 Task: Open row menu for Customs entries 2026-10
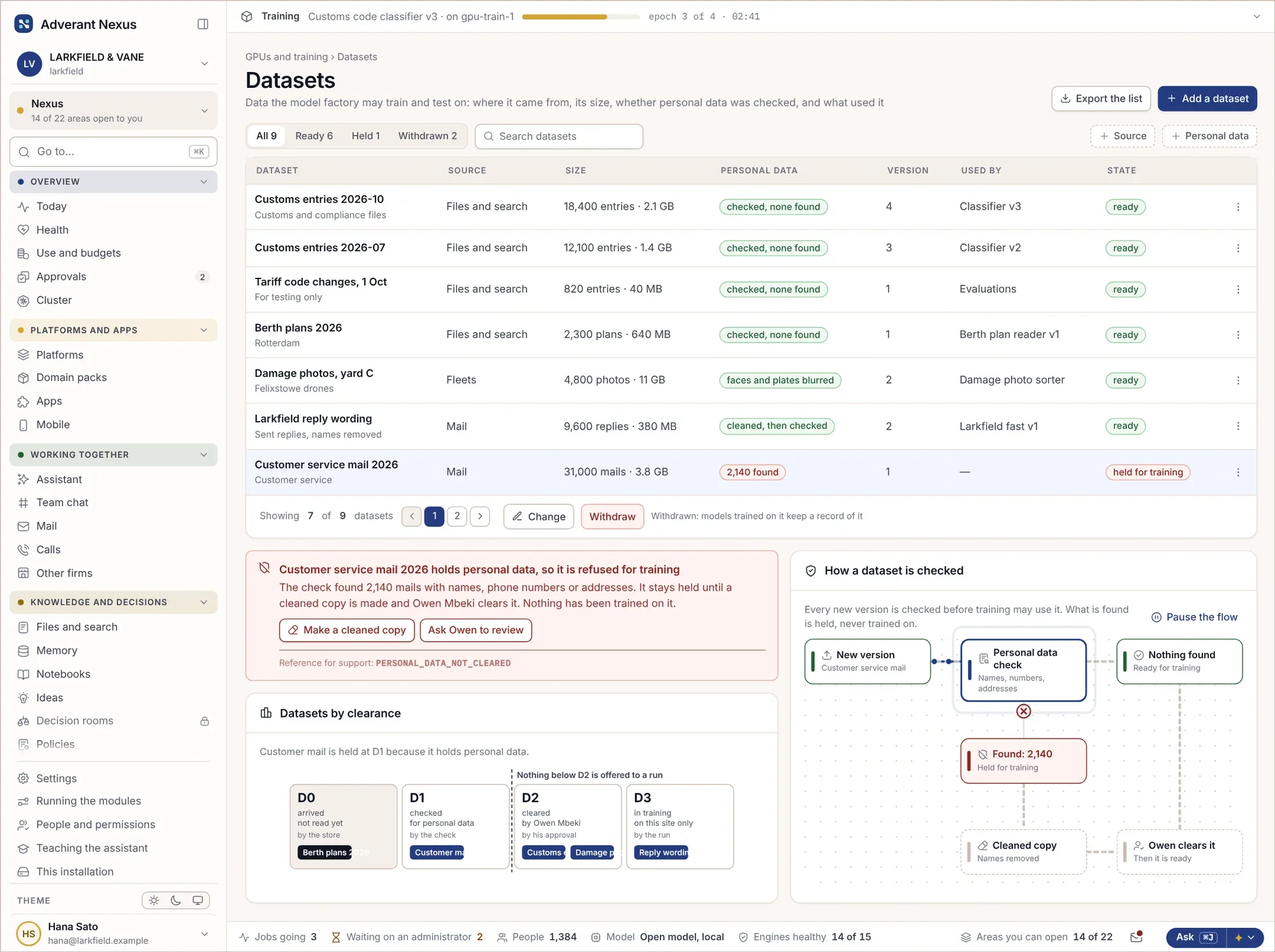[x=1238, y=207]
